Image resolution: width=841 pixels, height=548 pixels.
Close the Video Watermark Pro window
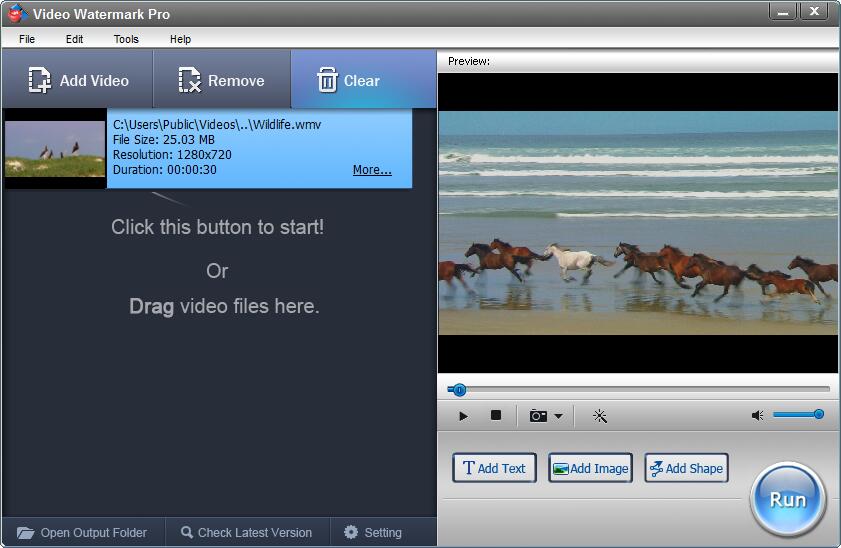[x=814, y=11]
